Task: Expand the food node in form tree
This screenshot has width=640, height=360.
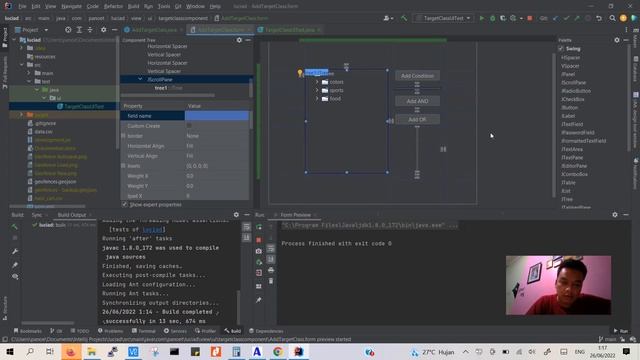Action: [x=317, y=98]
